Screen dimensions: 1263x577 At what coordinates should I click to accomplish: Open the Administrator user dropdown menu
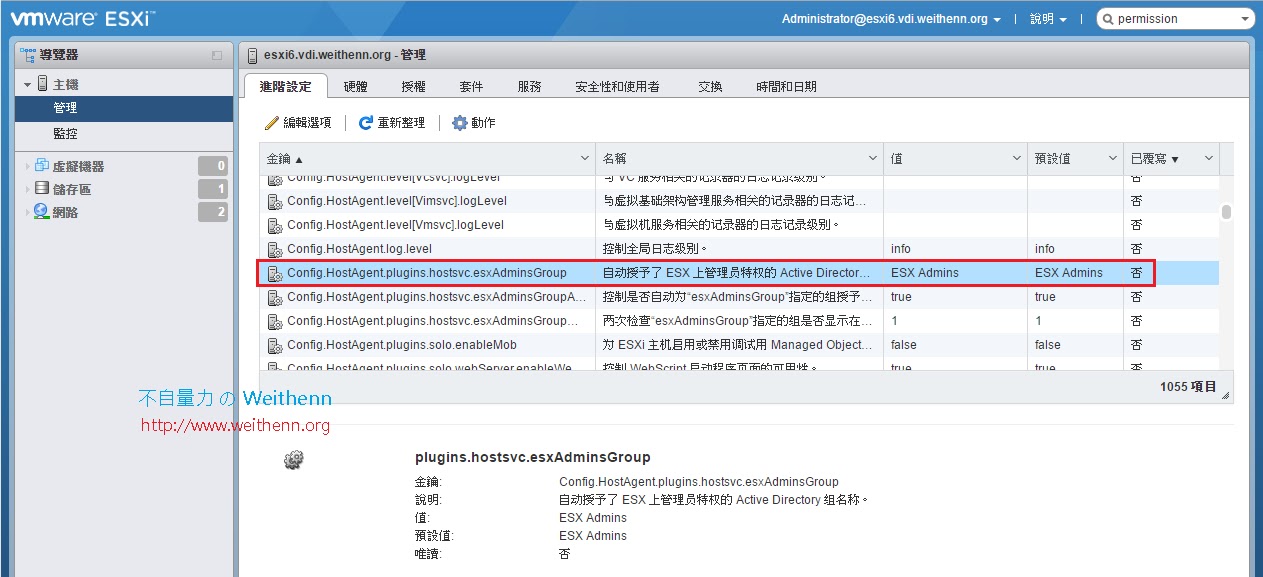coord(891,19)
